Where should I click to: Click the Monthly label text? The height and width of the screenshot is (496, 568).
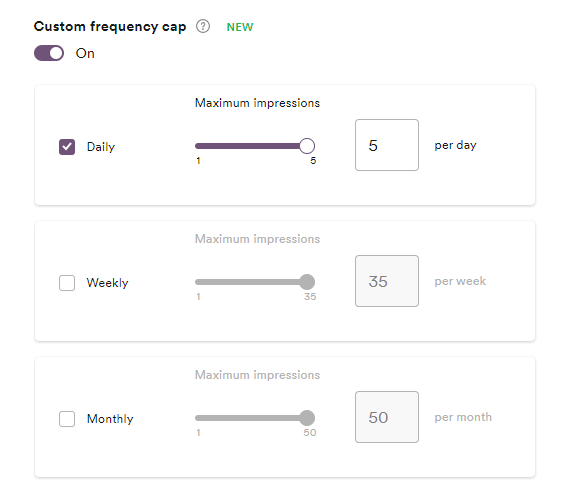(110, 419)
